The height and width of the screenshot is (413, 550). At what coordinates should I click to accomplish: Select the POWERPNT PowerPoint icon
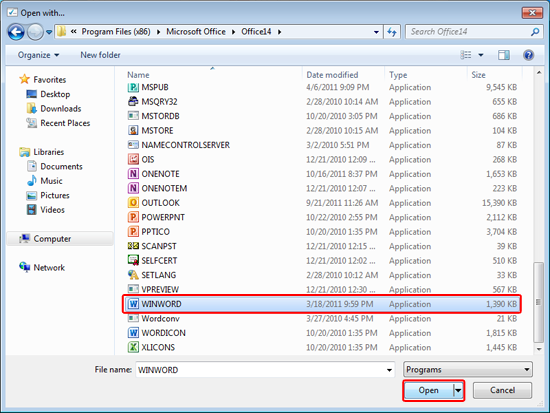tap(133, 217)
